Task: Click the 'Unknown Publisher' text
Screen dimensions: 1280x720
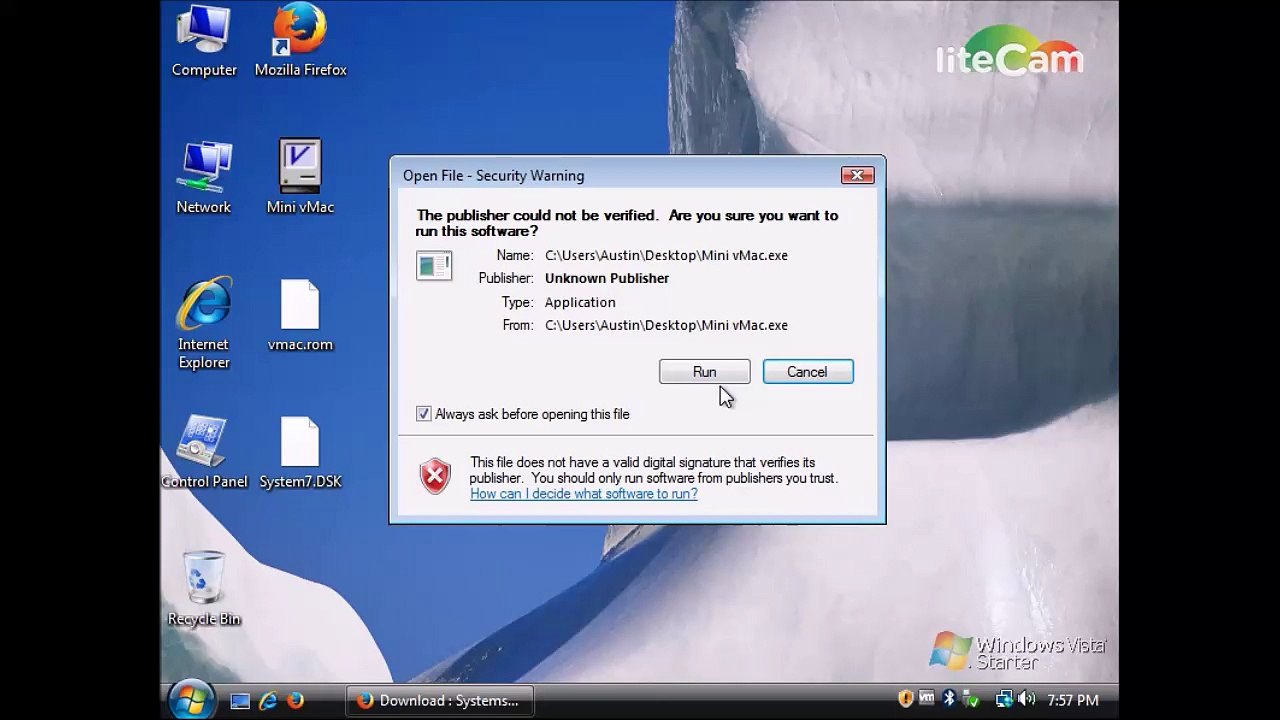Action: (607, 278)
